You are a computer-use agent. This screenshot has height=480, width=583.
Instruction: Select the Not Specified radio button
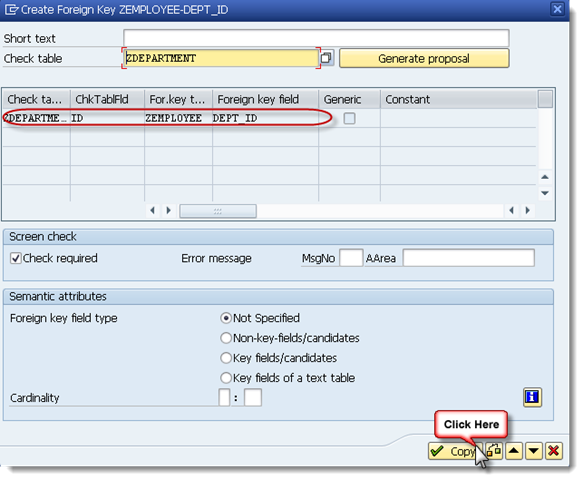226,318
